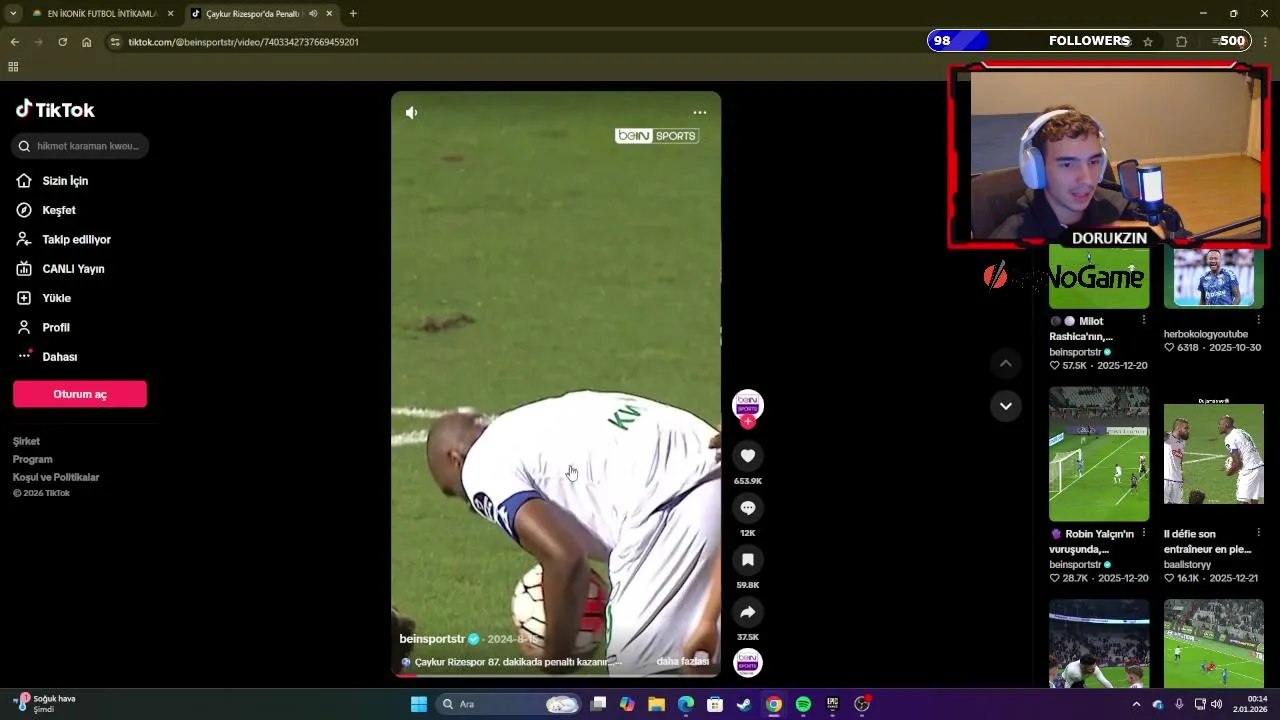The height and width of the screenshot is (720, 1280).
Task: Open the Robin Yalçın video thumbnail
Action: tap(1099, 454)
